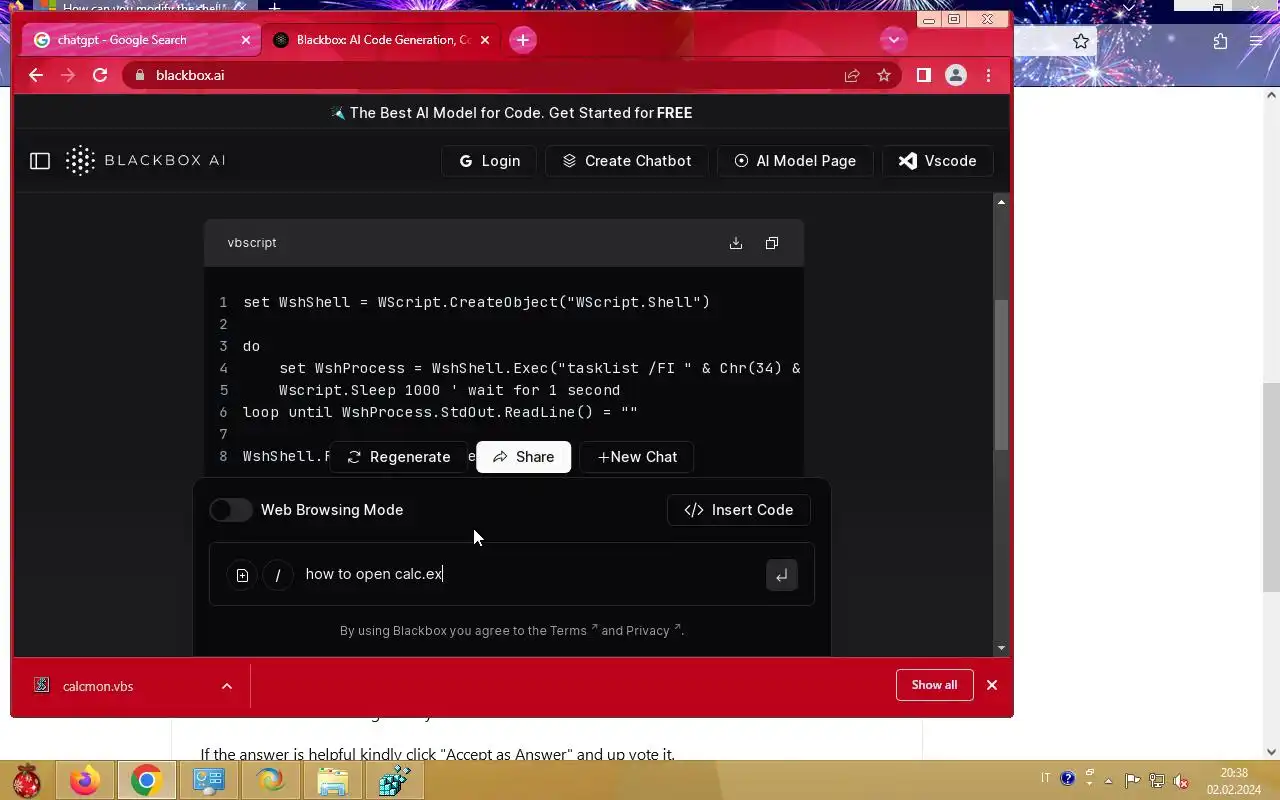Click page scrollbar thumb in Blackbox window
Image resolution: width=1280 pixels, height=800 pixels.
pos(1001,375)
